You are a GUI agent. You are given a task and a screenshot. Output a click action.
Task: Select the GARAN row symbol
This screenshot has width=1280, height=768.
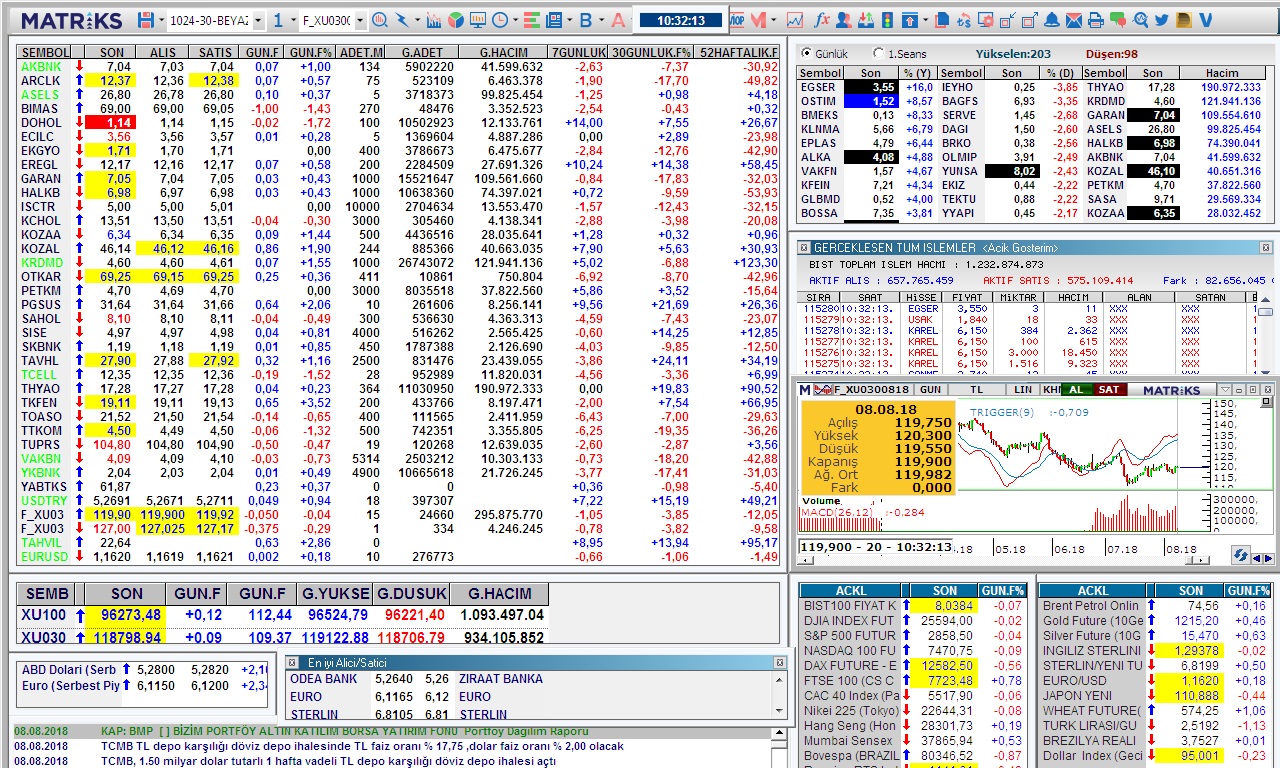point(40,178)
